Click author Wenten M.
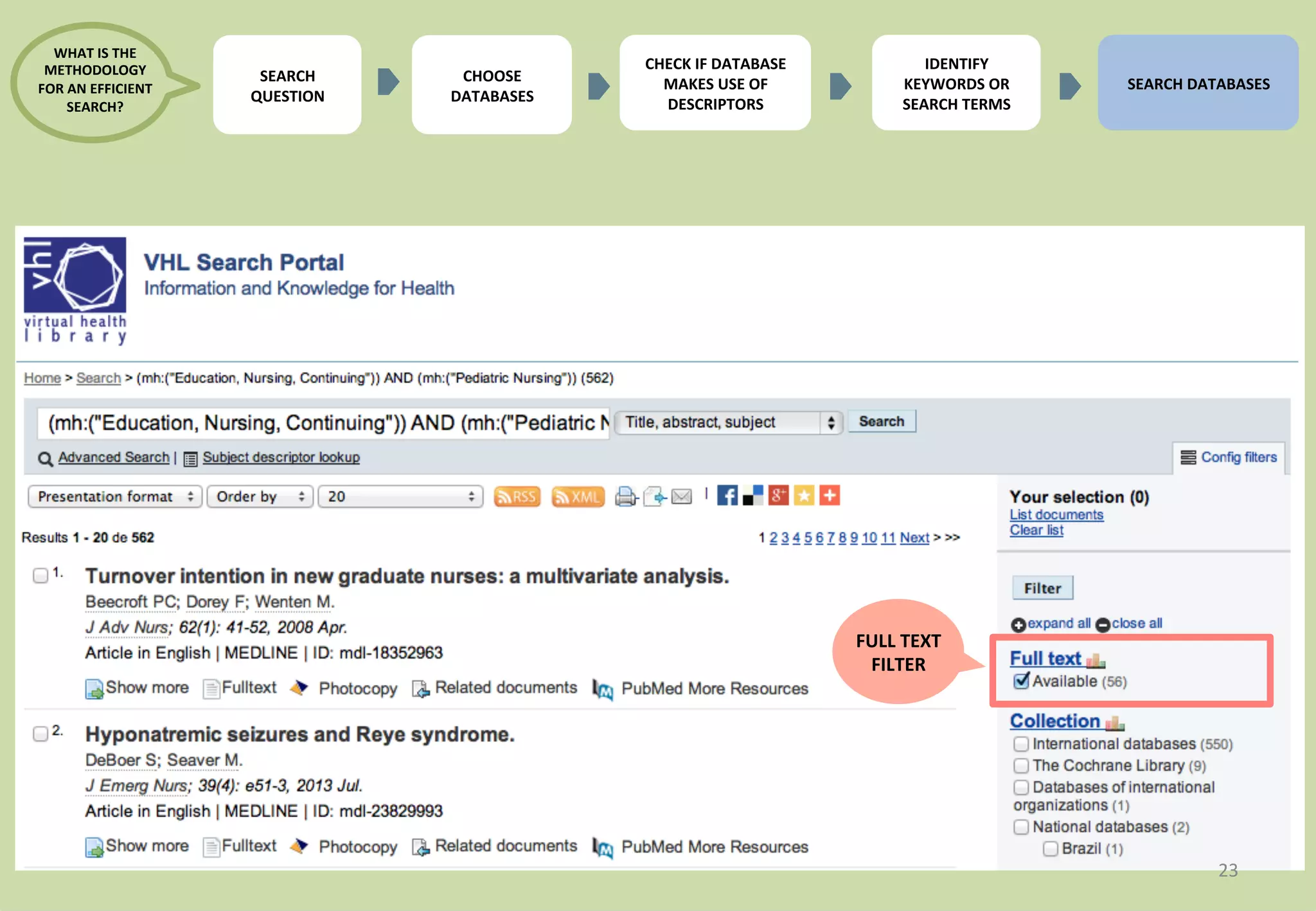Viewport: 1316px width, 911px height. tap(294, 603)
